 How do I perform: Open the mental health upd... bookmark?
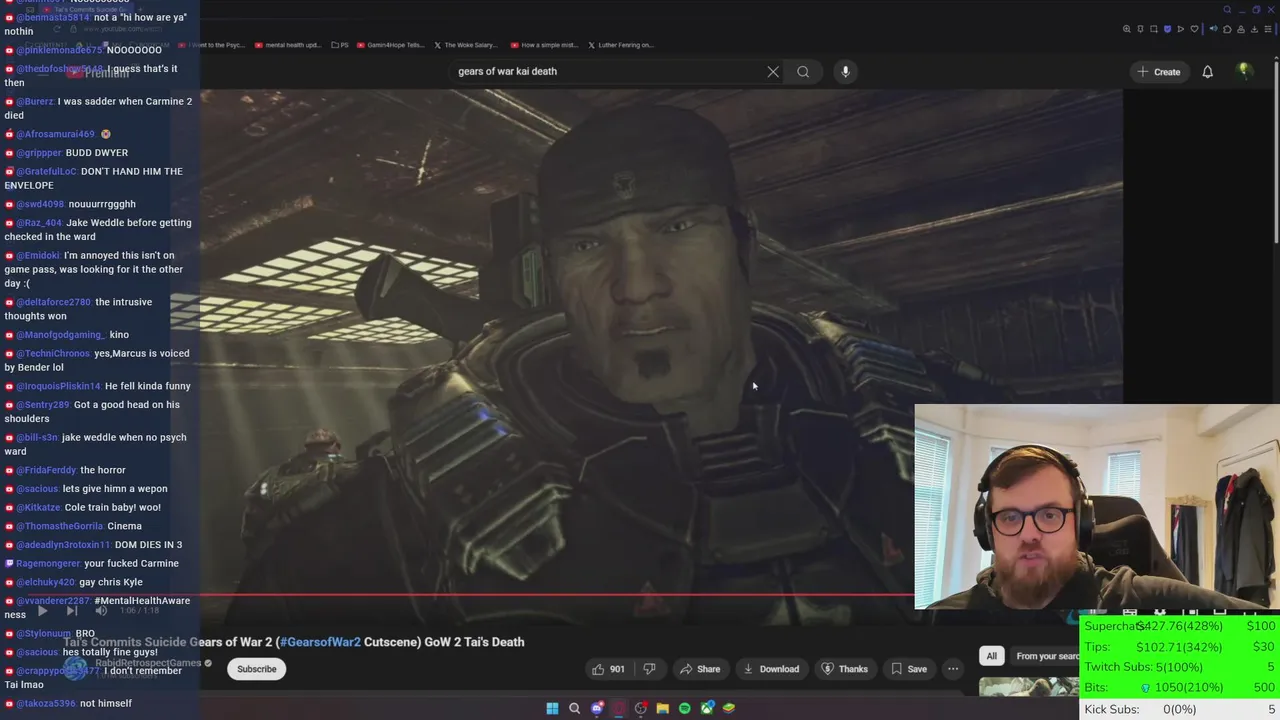point(288,45)
